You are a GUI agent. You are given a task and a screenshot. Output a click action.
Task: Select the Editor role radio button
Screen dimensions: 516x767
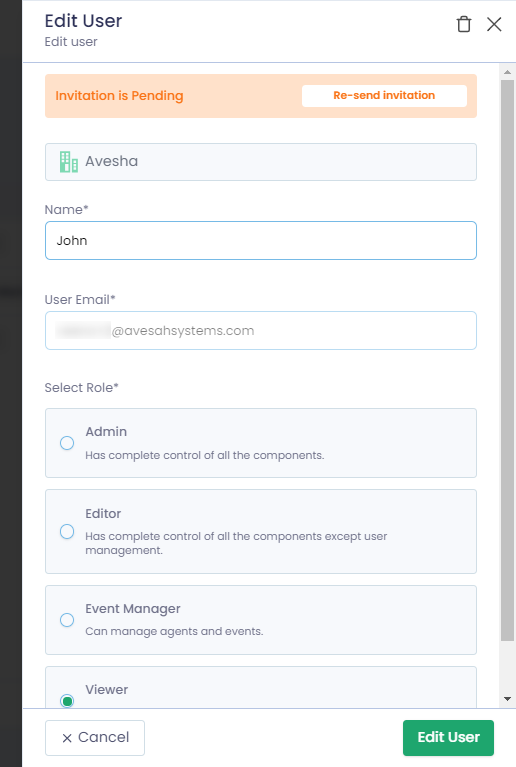pyautogui.click(x=67, y=532)
